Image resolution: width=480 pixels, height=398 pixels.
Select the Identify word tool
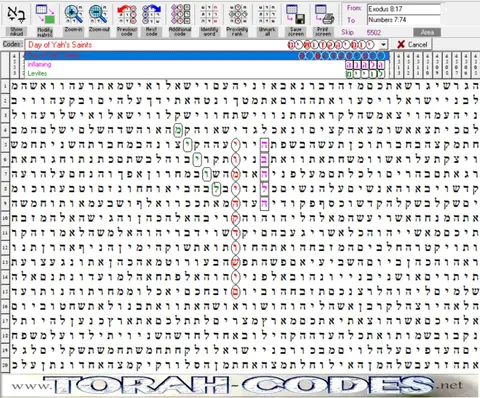pos(209,14)
